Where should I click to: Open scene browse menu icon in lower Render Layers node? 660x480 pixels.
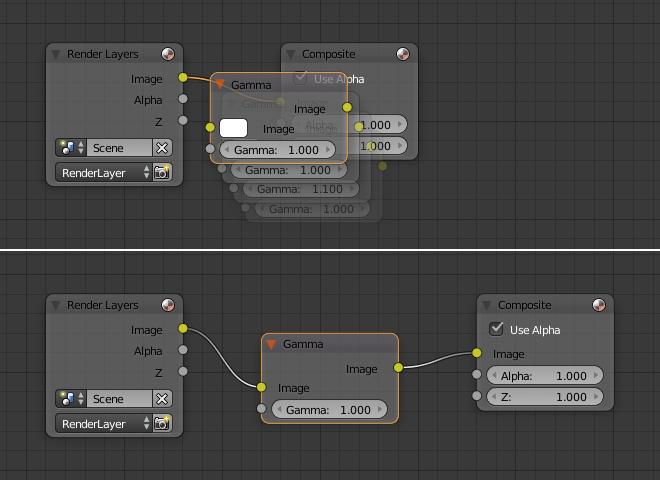[x=71, y=399]
